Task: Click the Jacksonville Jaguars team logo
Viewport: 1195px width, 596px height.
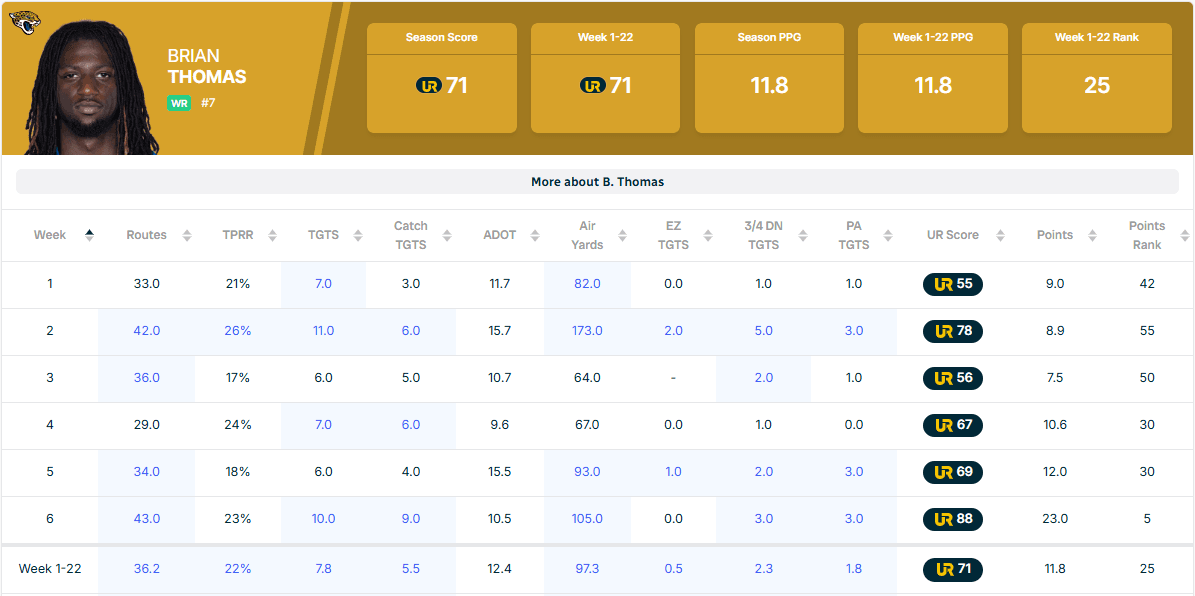Action: (25, 22)
